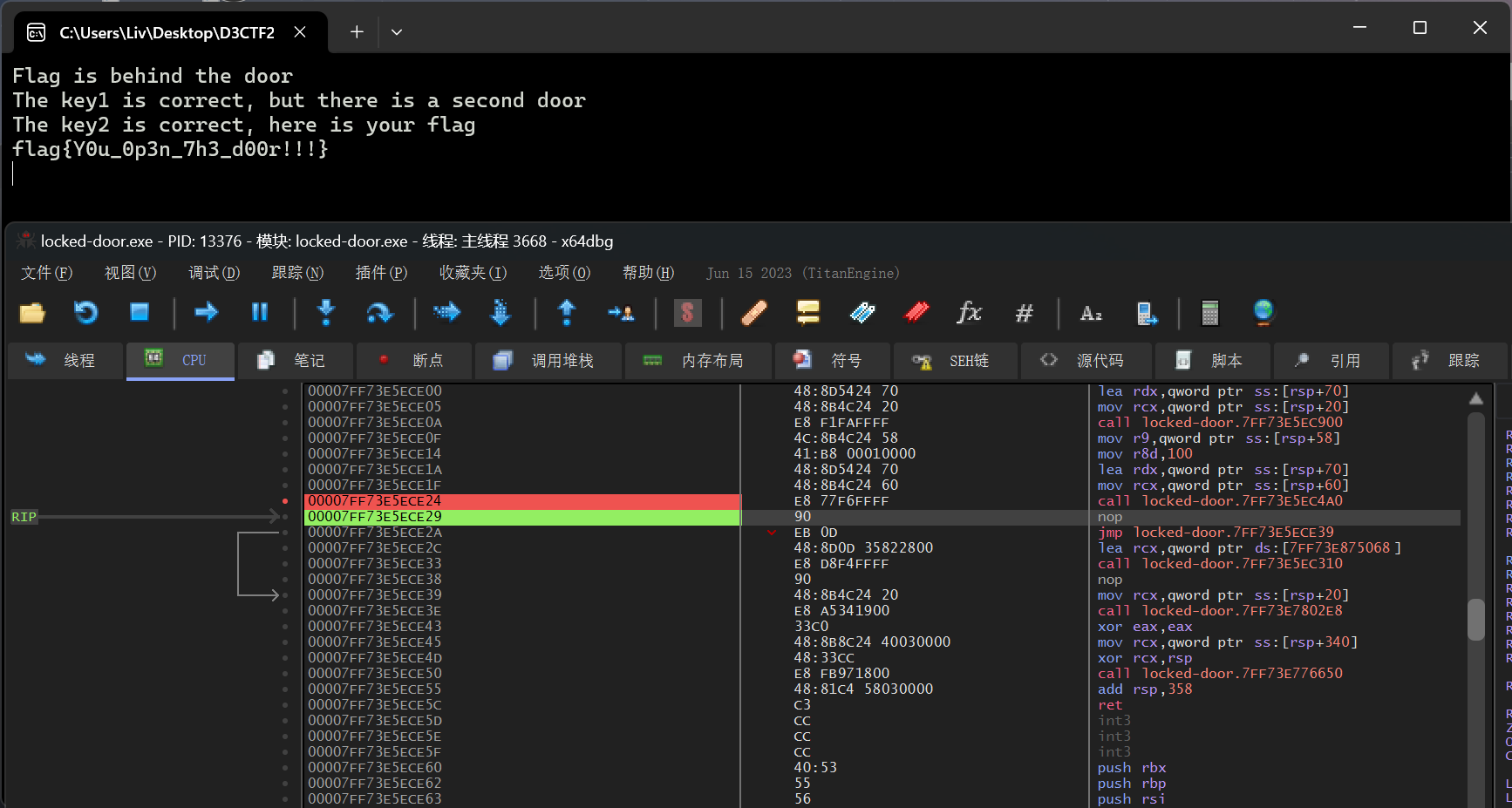This screenshot has width=1512, height=808.
Task: Execute till return with up arrow icon
Action: coord(567,313)
